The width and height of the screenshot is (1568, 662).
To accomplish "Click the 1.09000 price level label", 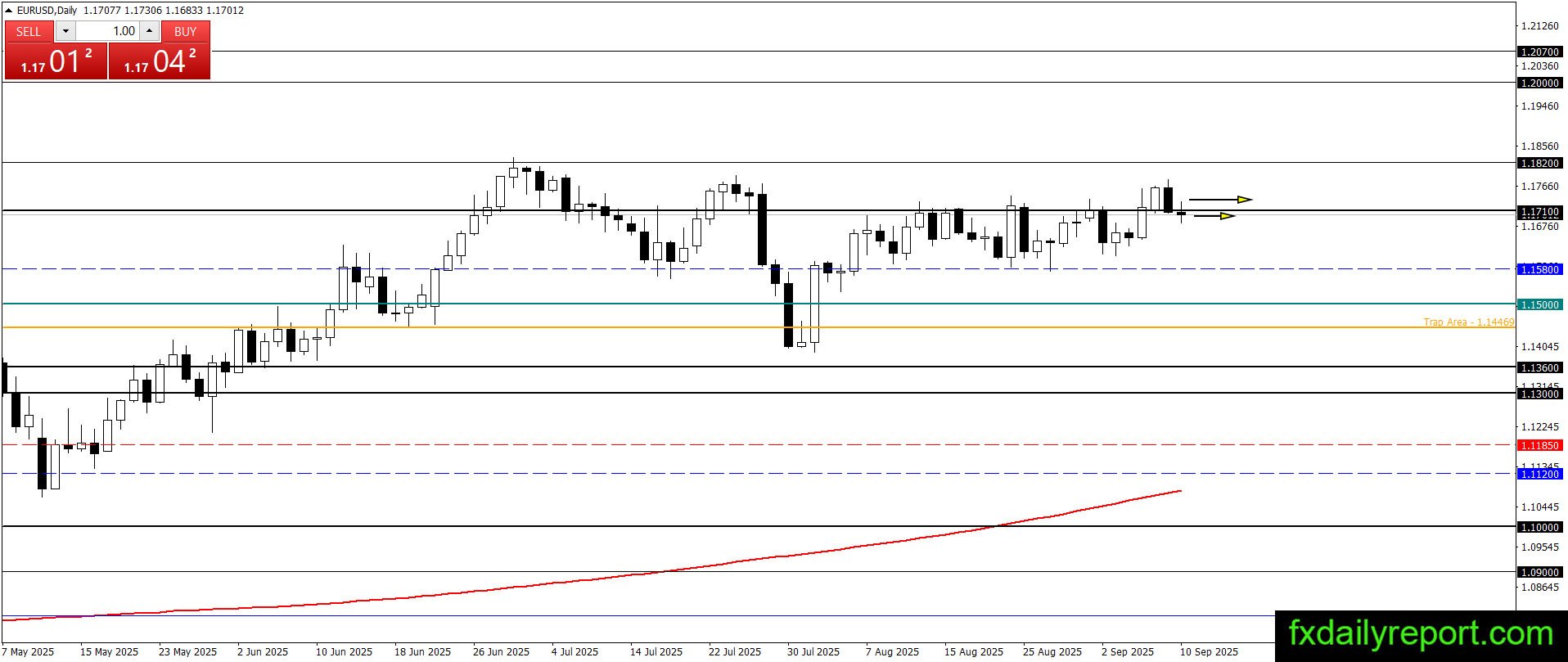I will pyautogui.click(x=1539, y=572).
